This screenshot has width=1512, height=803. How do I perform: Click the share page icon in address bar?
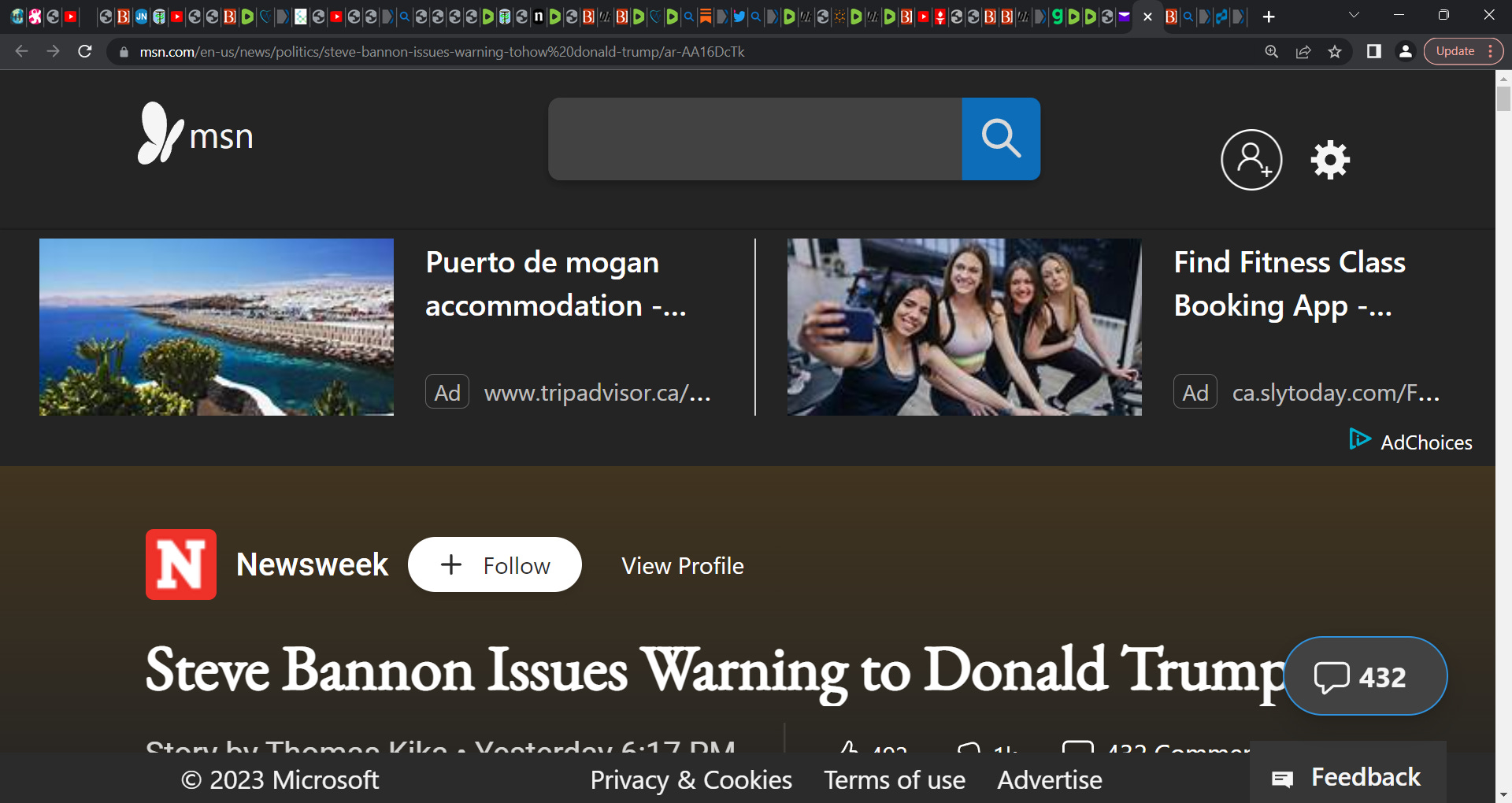point(1303,51)
